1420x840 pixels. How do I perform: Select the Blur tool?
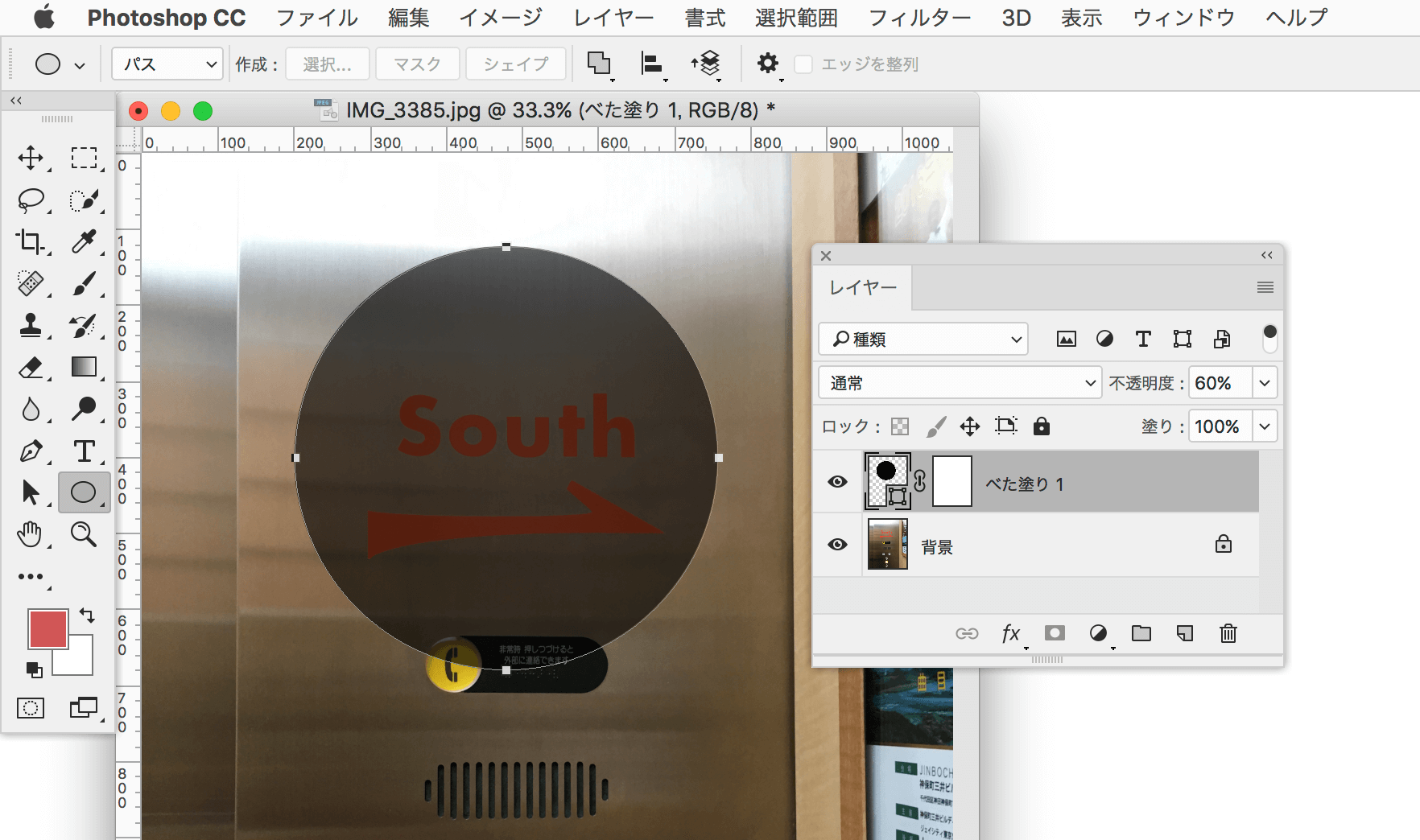pyautogui.click(x=31, y=409)
